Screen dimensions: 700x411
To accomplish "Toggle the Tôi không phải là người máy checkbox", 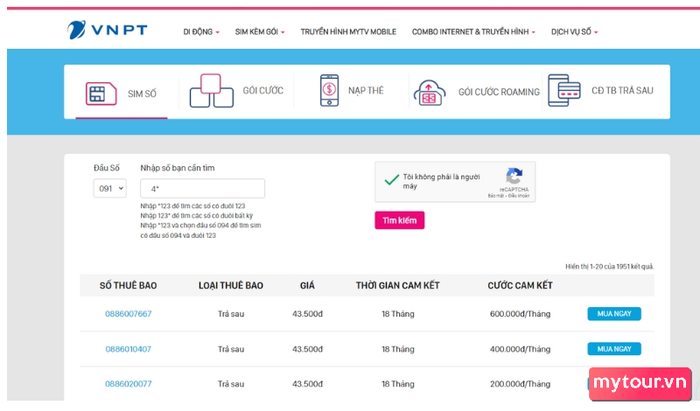I will tap(392, 180).
